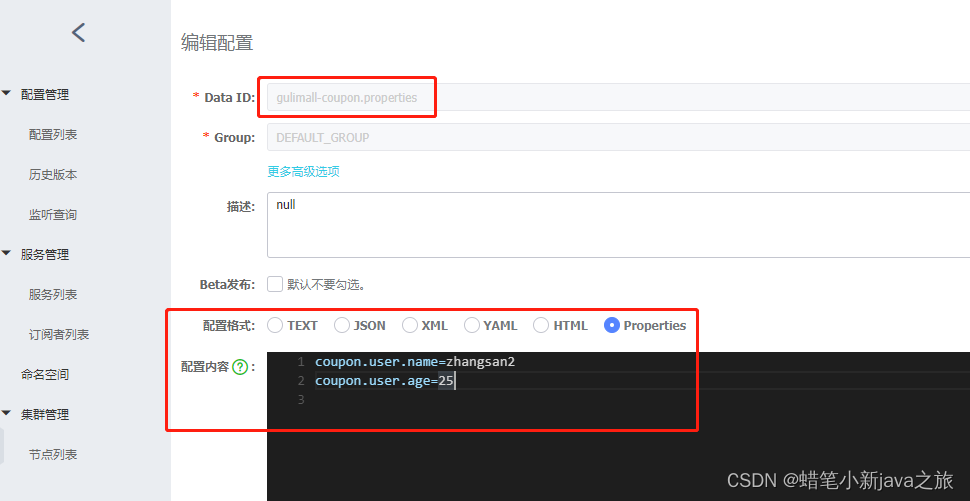Click the 编辑配置 page title

tap(217, 43)
